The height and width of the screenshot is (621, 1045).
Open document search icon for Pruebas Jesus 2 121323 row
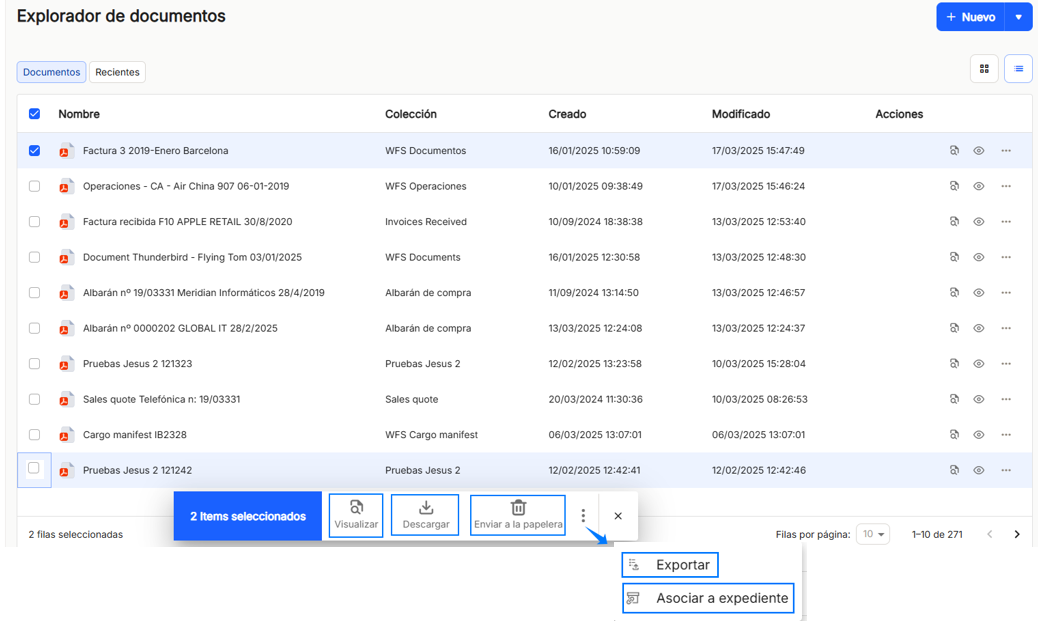[954, 364]
